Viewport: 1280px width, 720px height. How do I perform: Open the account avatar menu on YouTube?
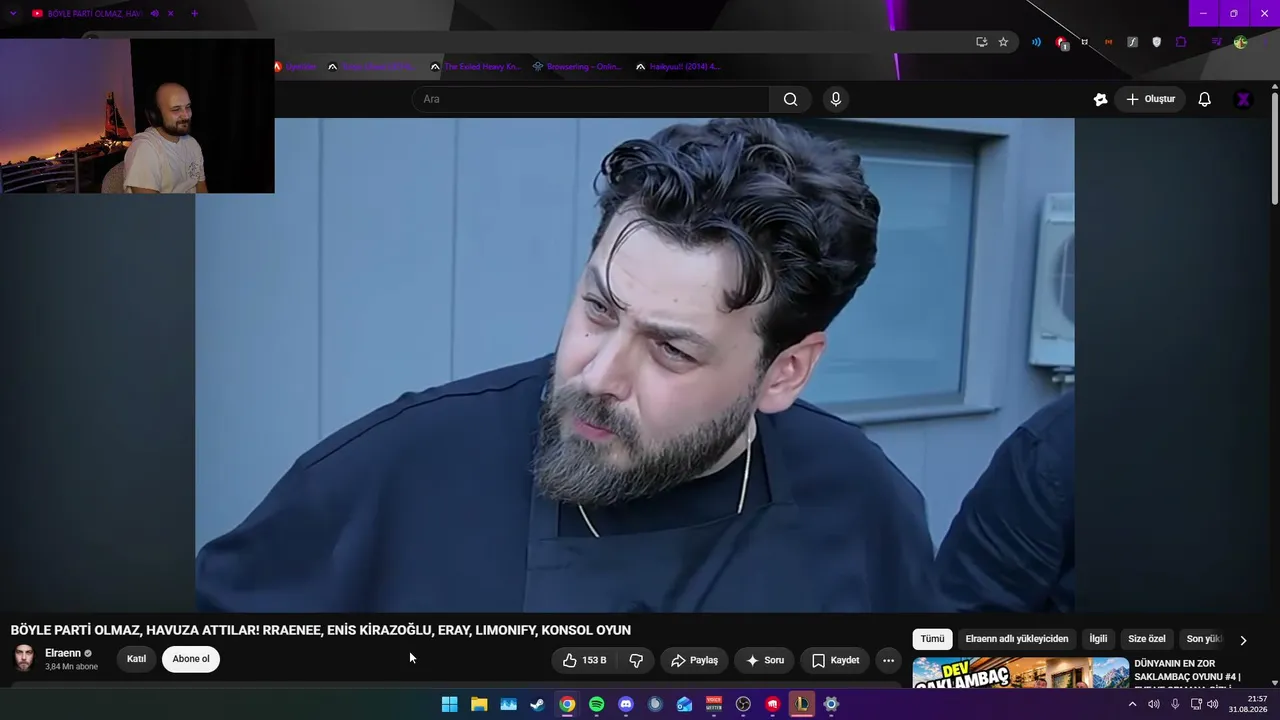pos(1243,99)
